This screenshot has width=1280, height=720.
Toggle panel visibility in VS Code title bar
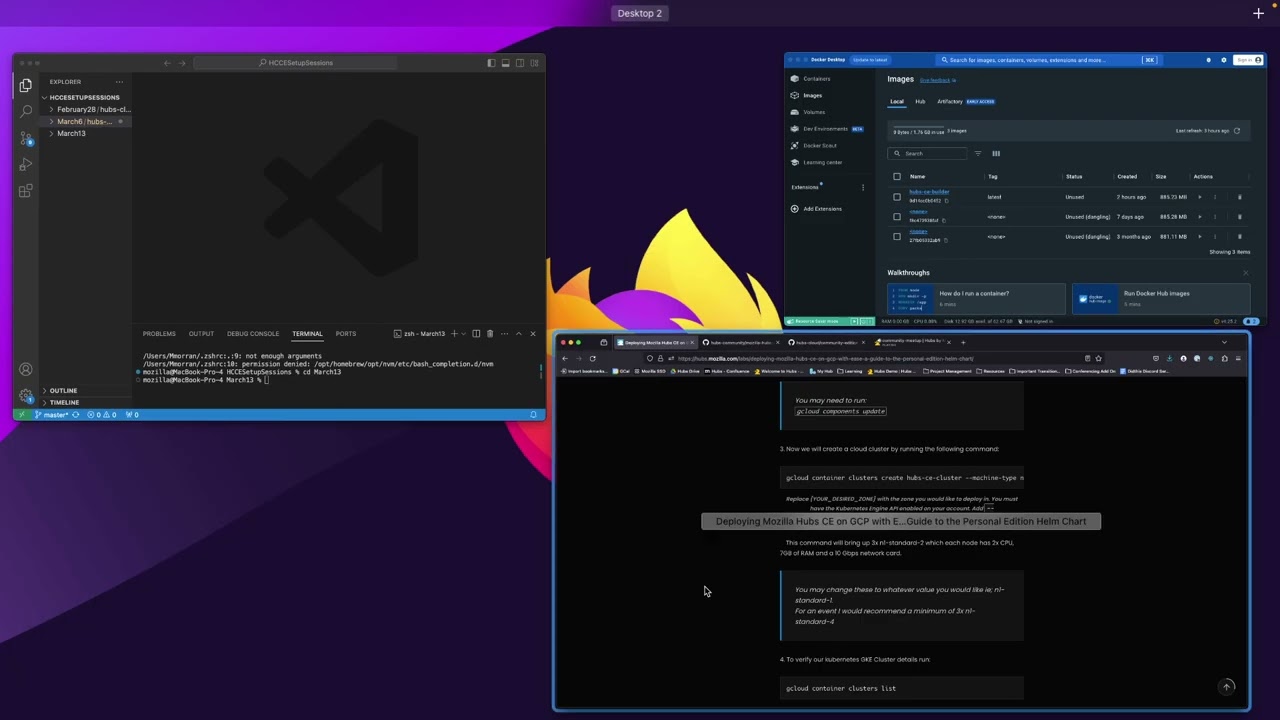pos(506,63)
